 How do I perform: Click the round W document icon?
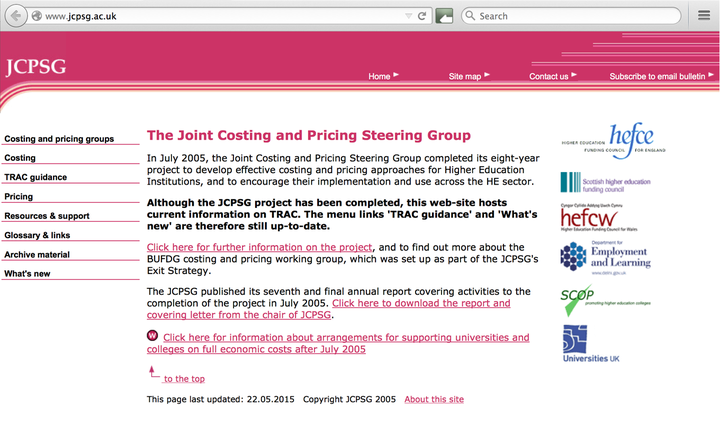coord(152,336)
